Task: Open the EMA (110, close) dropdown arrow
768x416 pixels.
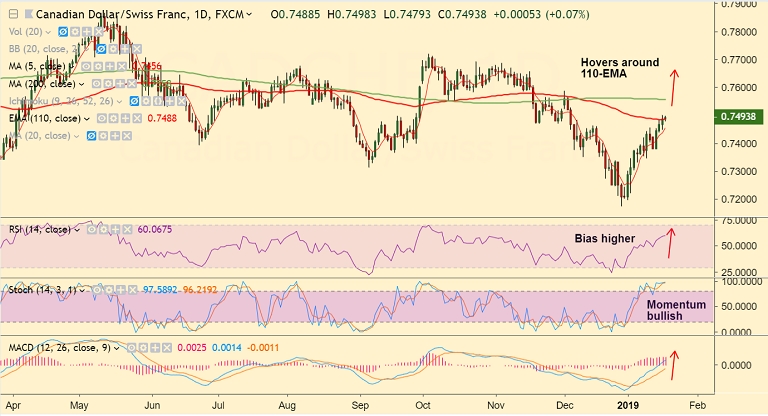Action: click(x=87, y=119)
